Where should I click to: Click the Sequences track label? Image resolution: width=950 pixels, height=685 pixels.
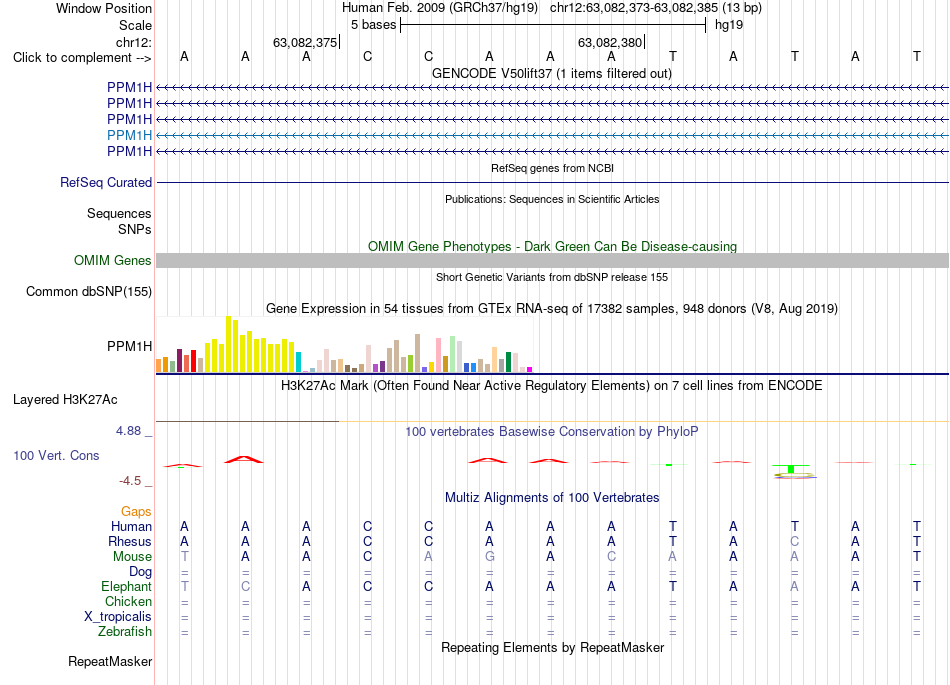point(119,214)
